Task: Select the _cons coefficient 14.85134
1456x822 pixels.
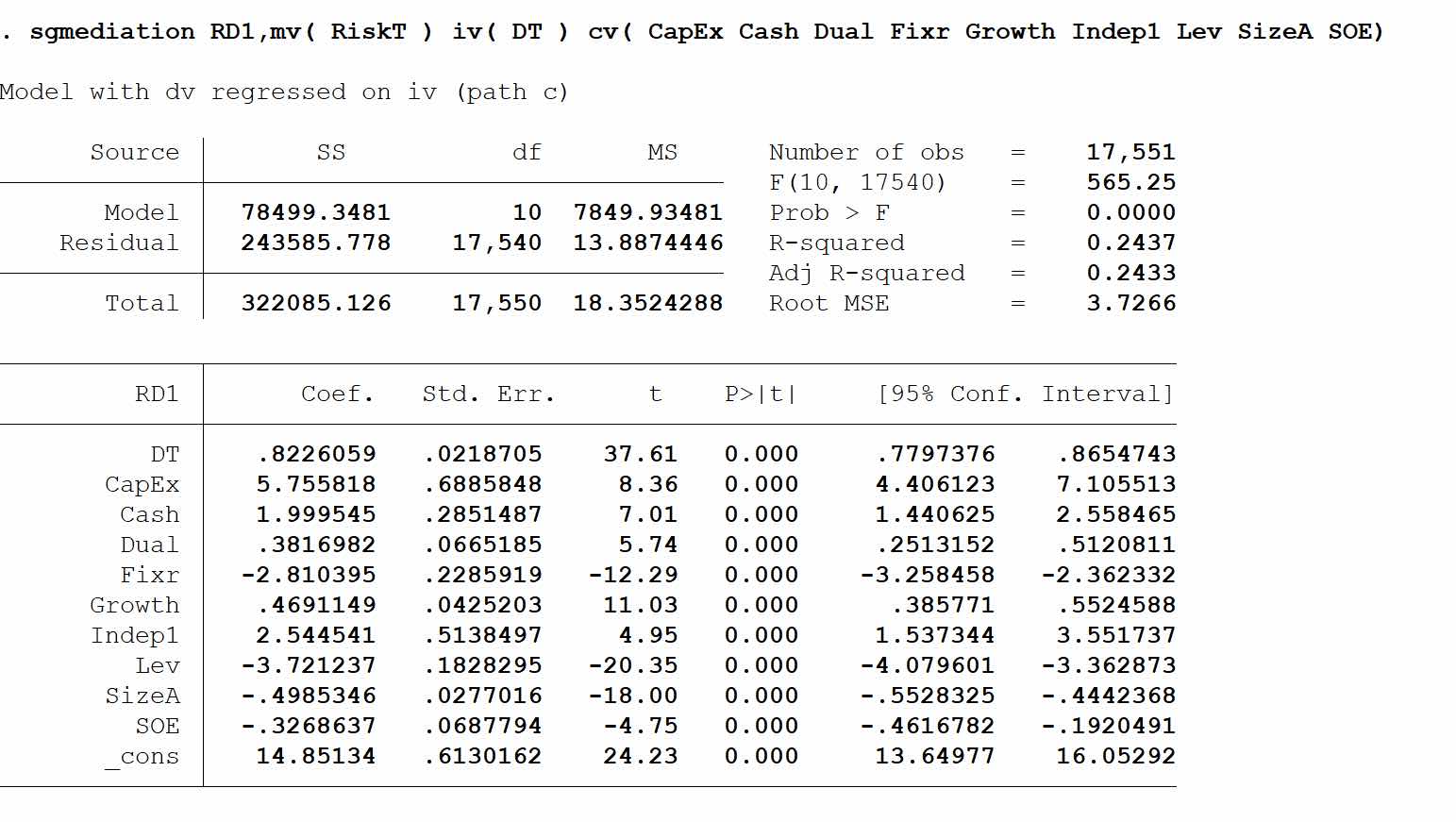Action: pos(316,757)
